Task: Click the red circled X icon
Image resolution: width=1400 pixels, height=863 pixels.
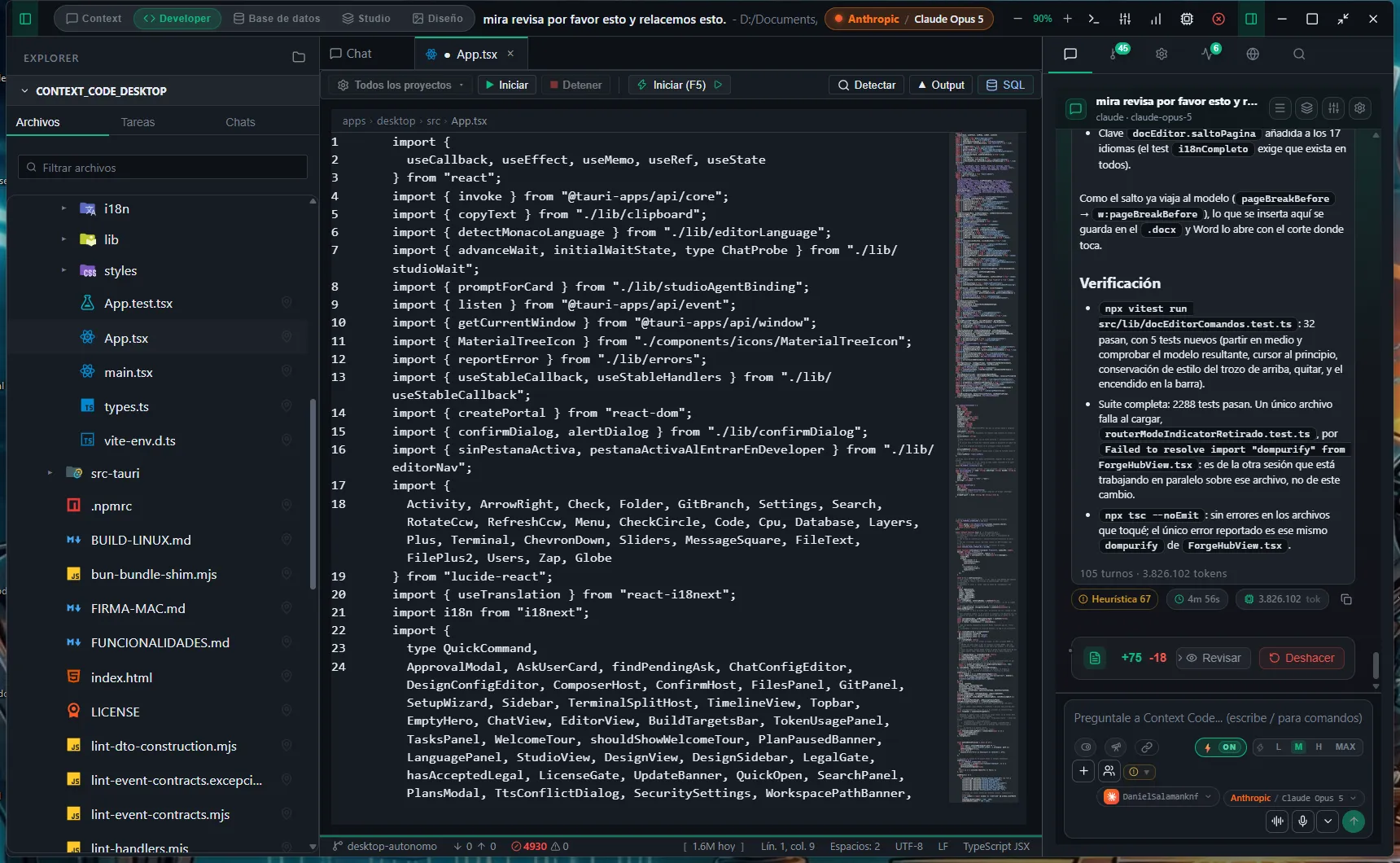Action: (1218, 19)
